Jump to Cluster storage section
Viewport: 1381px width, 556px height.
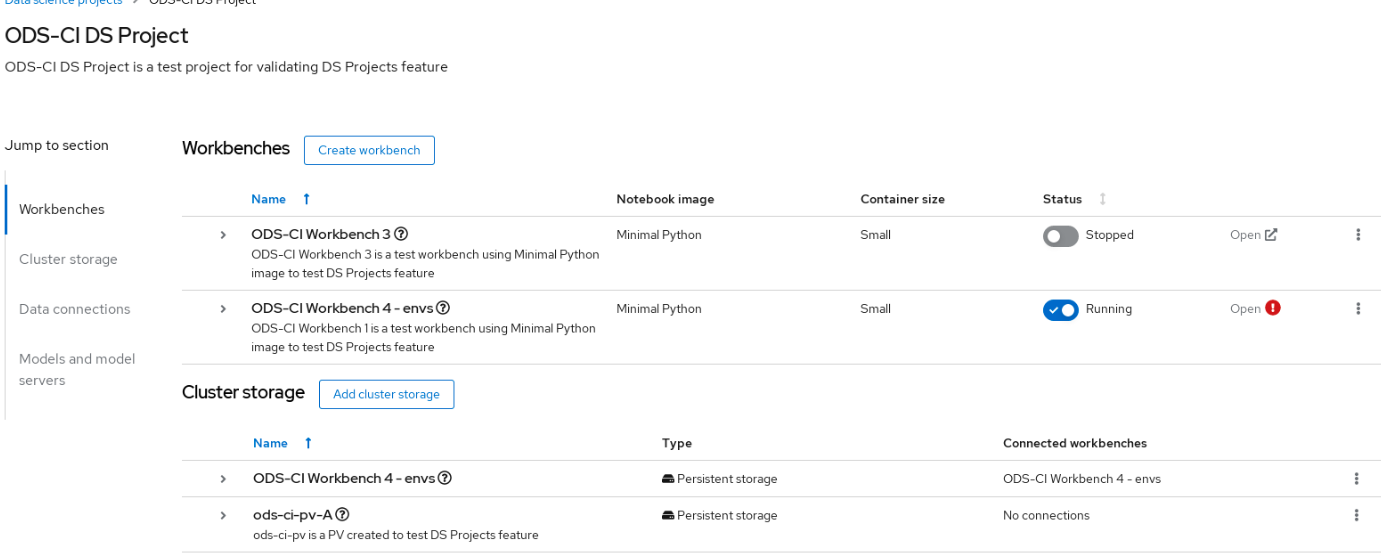point(68,259)
